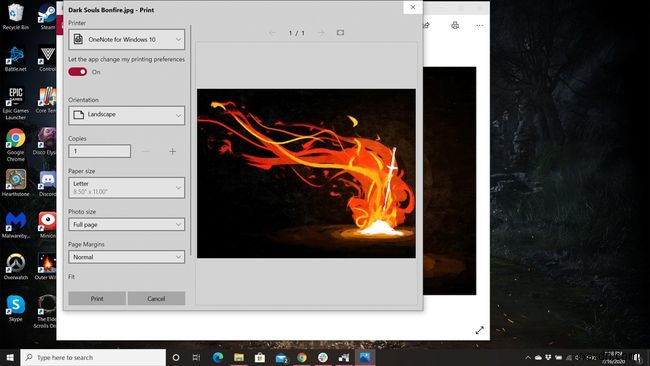The image size is (650, 366).
Task: Close the Print dialog
Action: coord(413,7)
